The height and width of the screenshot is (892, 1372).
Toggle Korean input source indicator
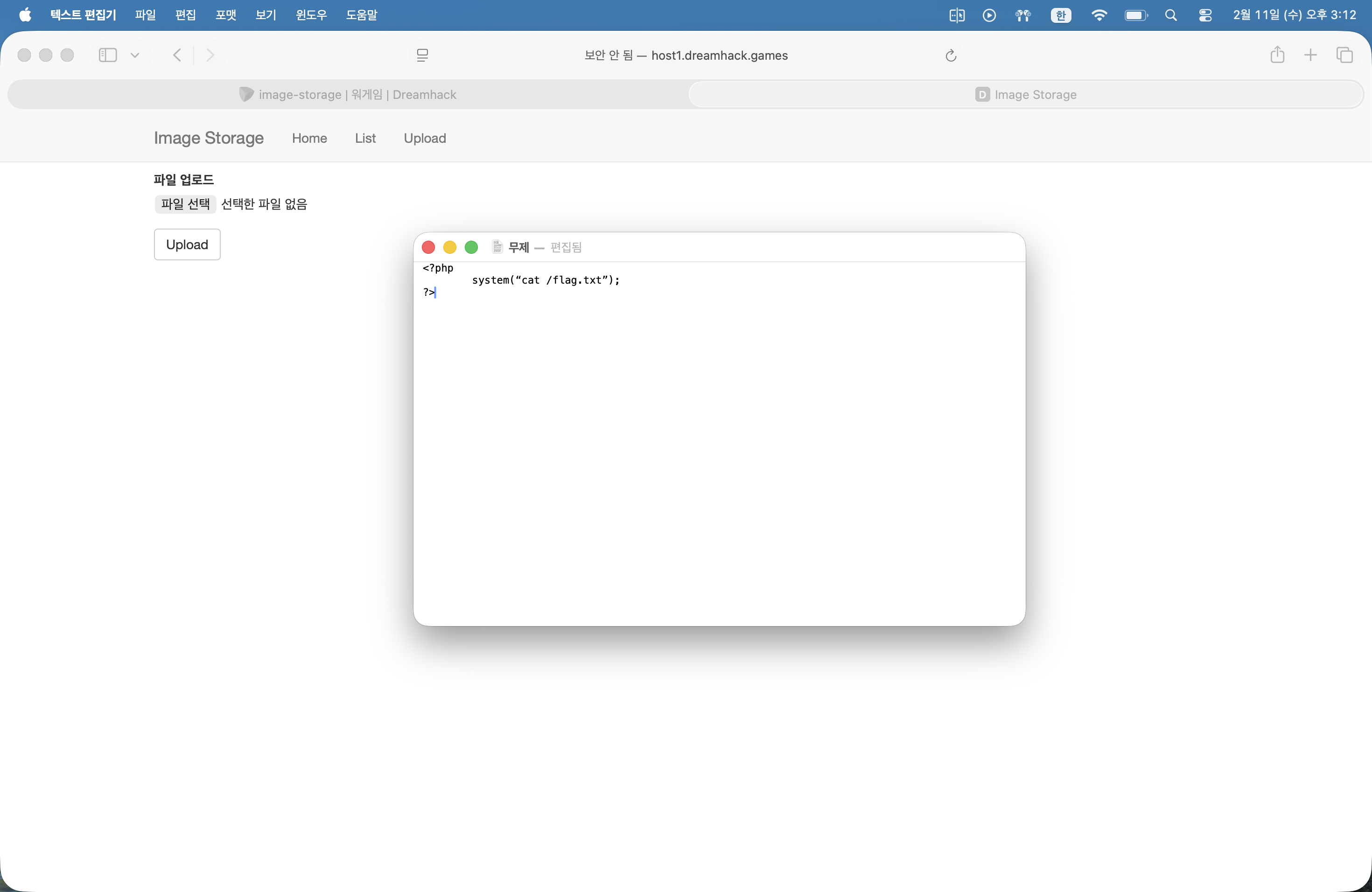pos(1061,15)
